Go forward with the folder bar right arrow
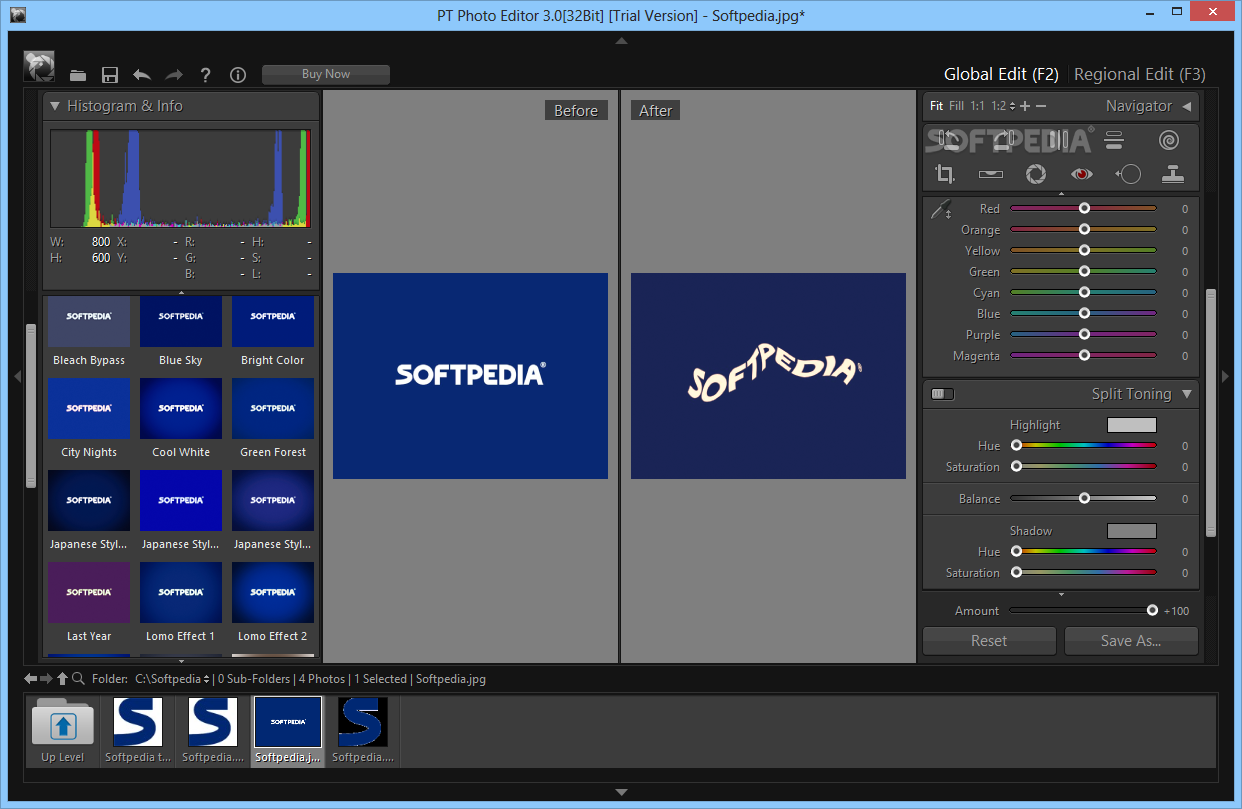The width and height of the screenshot is (1242, 809). click(46, 679)
